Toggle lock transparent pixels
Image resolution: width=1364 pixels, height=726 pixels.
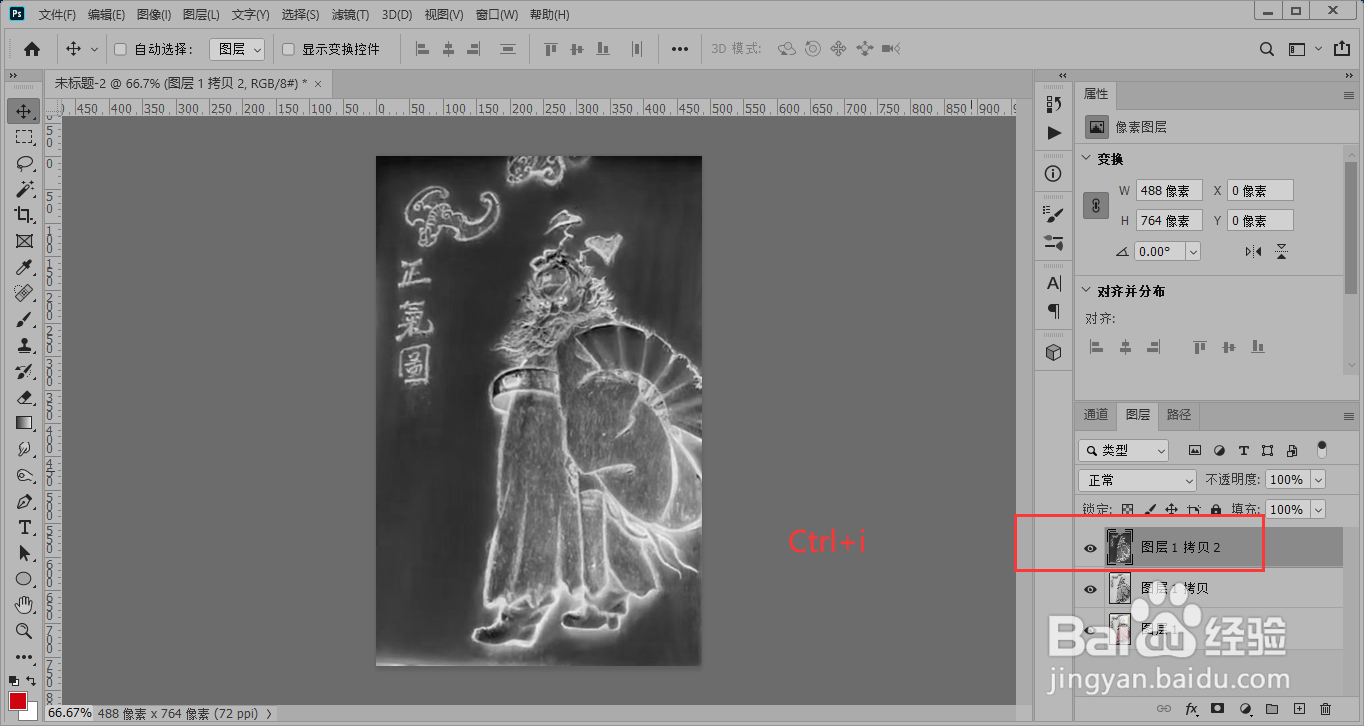pos(1127,509)
